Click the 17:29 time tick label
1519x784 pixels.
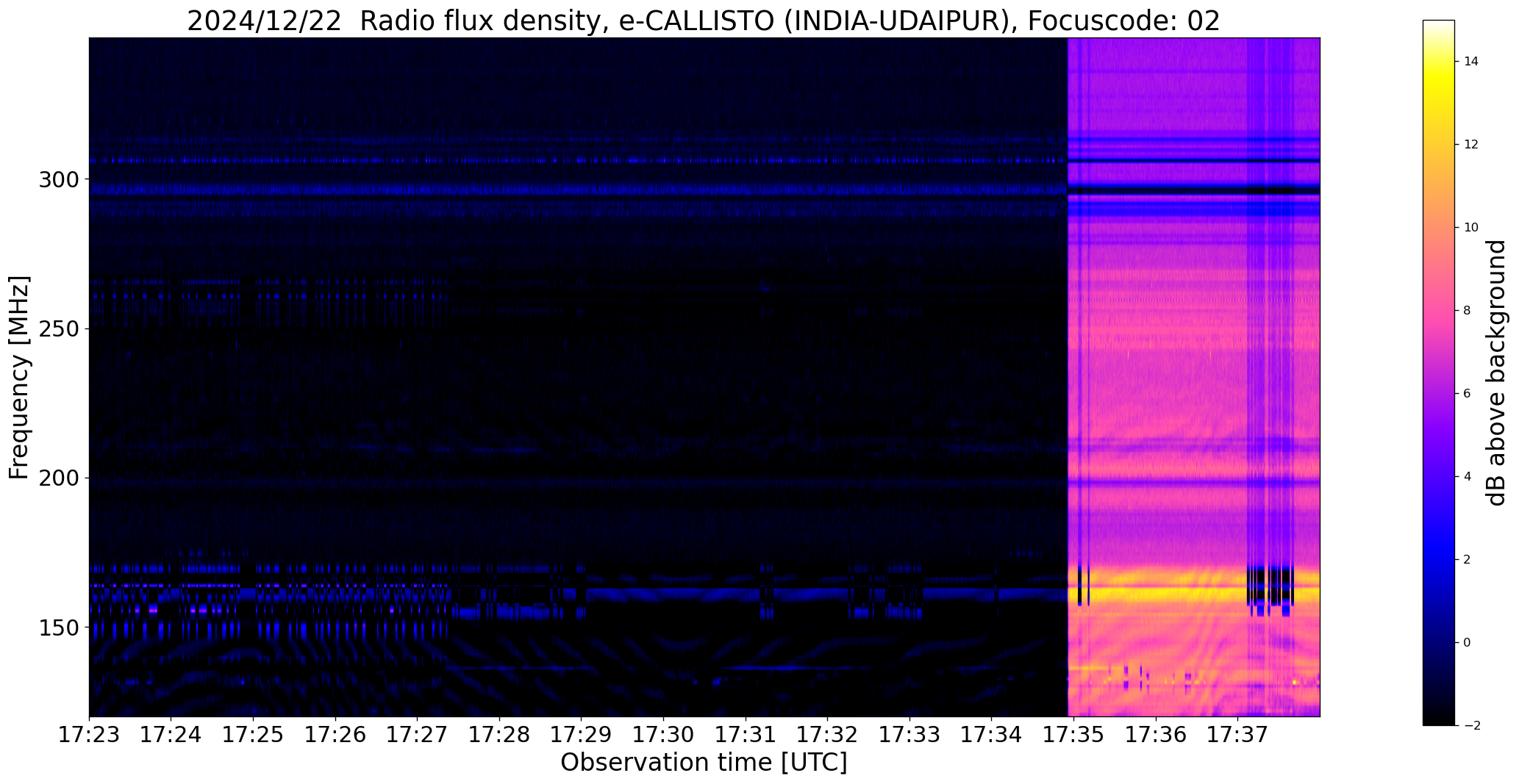click(x=582, y=734)
